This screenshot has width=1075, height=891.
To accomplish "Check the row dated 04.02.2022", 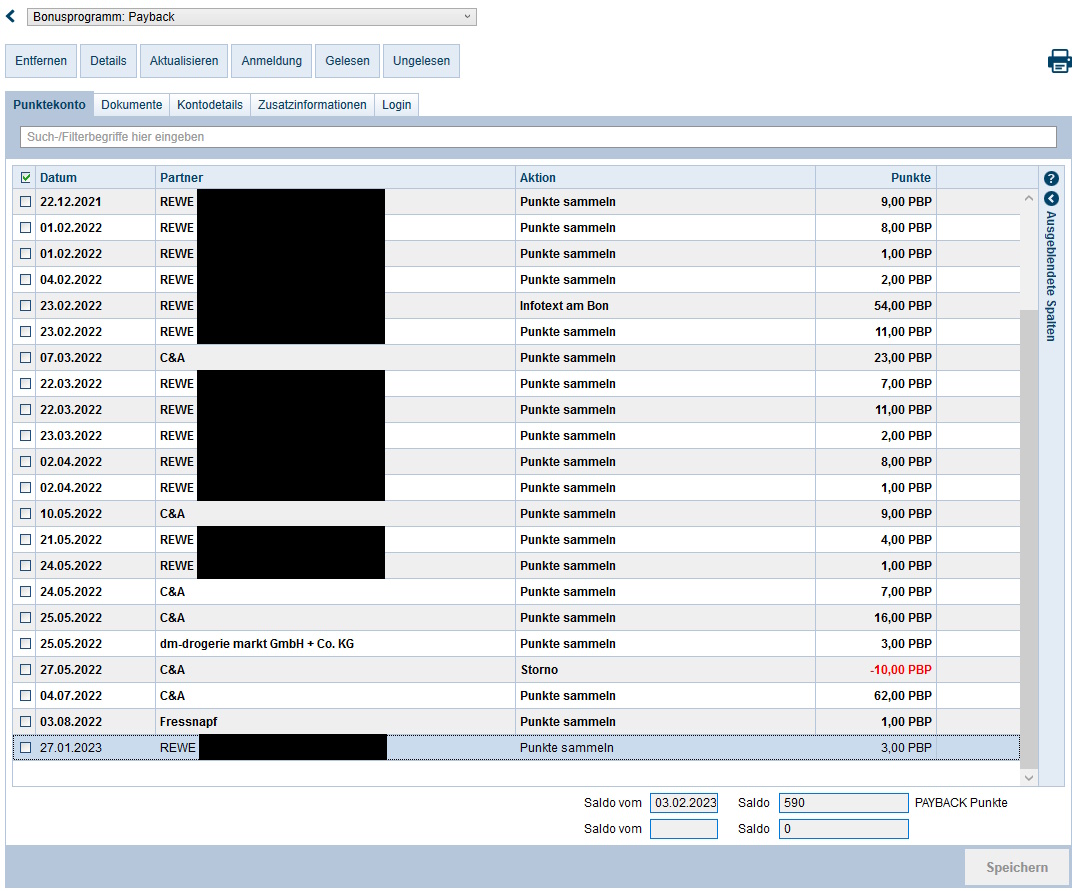I will [26, 280].
